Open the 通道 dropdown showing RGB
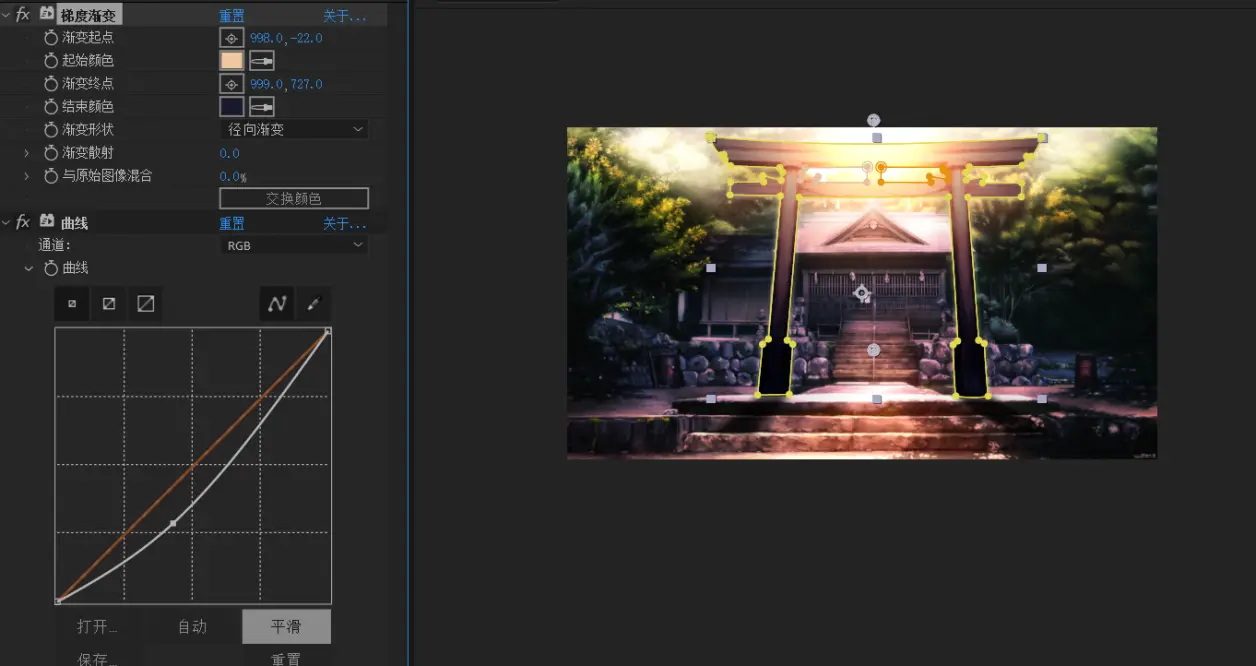This screenshot has width=1256, height=666. pyautogui.click(x=294, y=245)
